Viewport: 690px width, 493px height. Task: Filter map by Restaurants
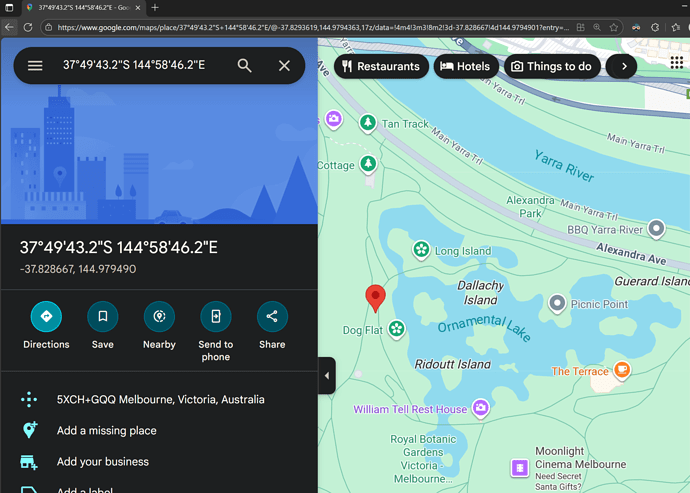(x=380, y=67)
